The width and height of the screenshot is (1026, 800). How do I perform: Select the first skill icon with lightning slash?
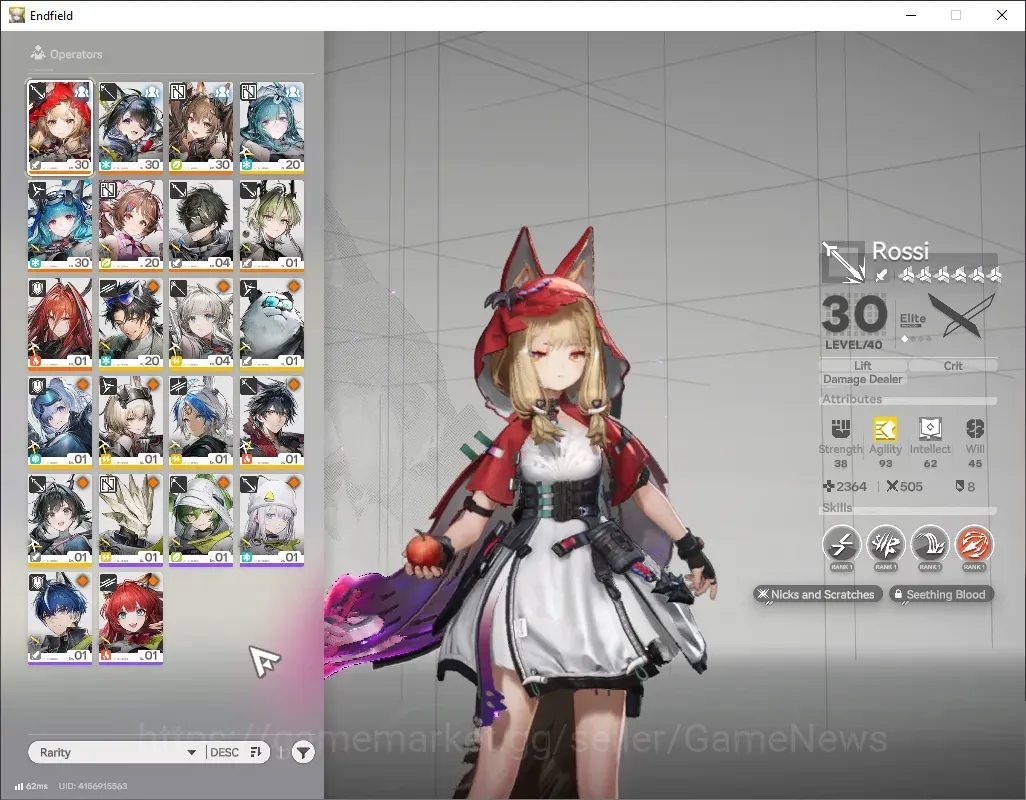click(x=841, y=544)
